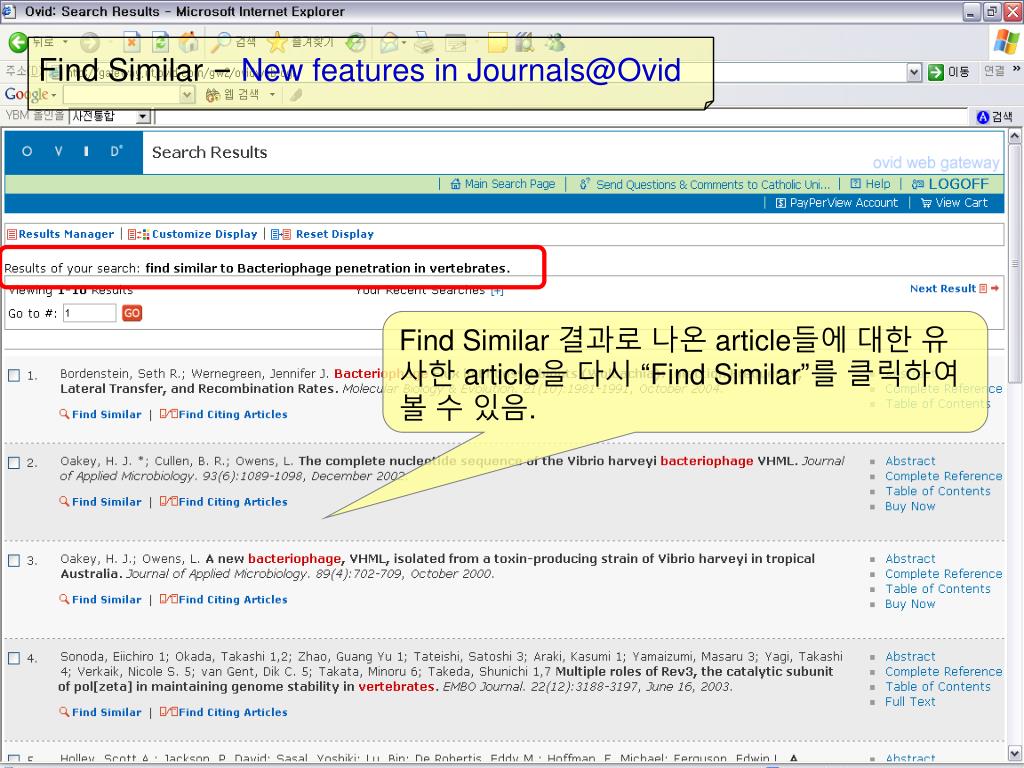The image size is (1024, 768).
Task: Open Abstract for result 4
Action: coord(910,657)
